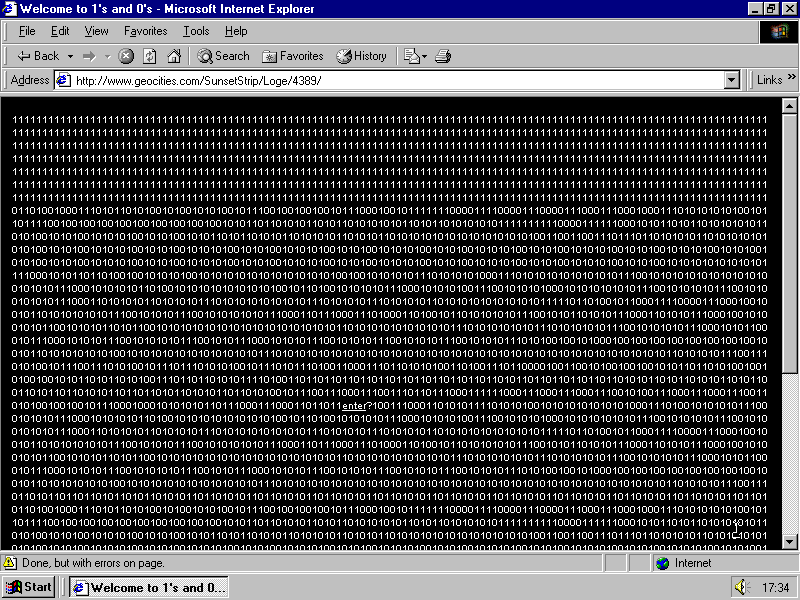Expand the Back button history dropdown arrow

point(70,56)
